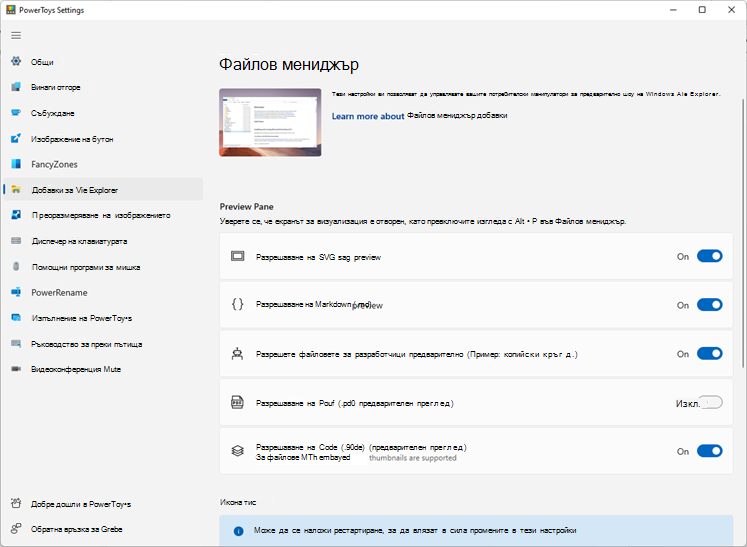This screenshot has height=547, width=747.
Task: Open Общи settings page
Action: (103, 61)
